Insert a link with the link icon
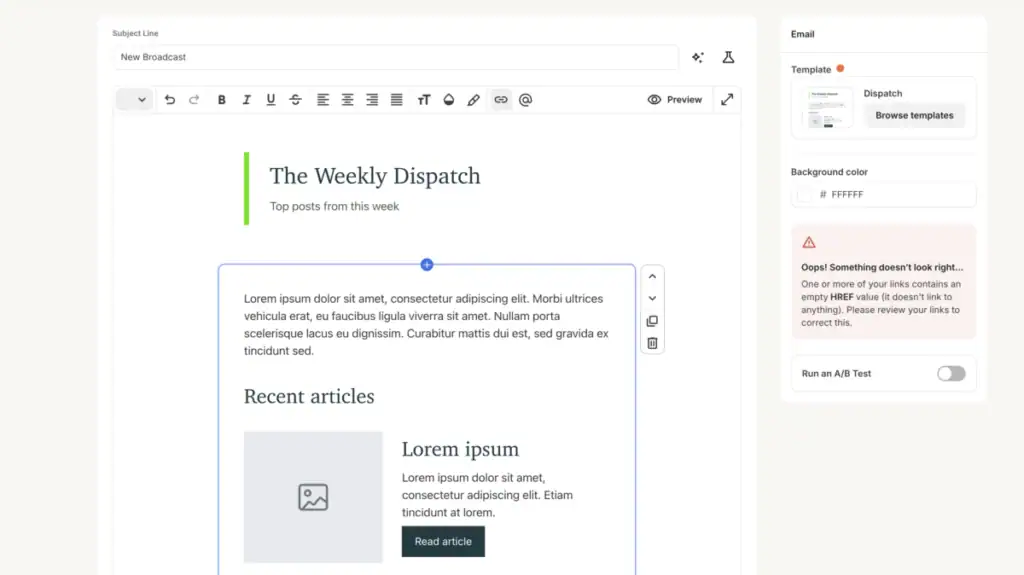Image resolution: width=1024 pixels, height=575 pixels. click(x=501, y=100)
